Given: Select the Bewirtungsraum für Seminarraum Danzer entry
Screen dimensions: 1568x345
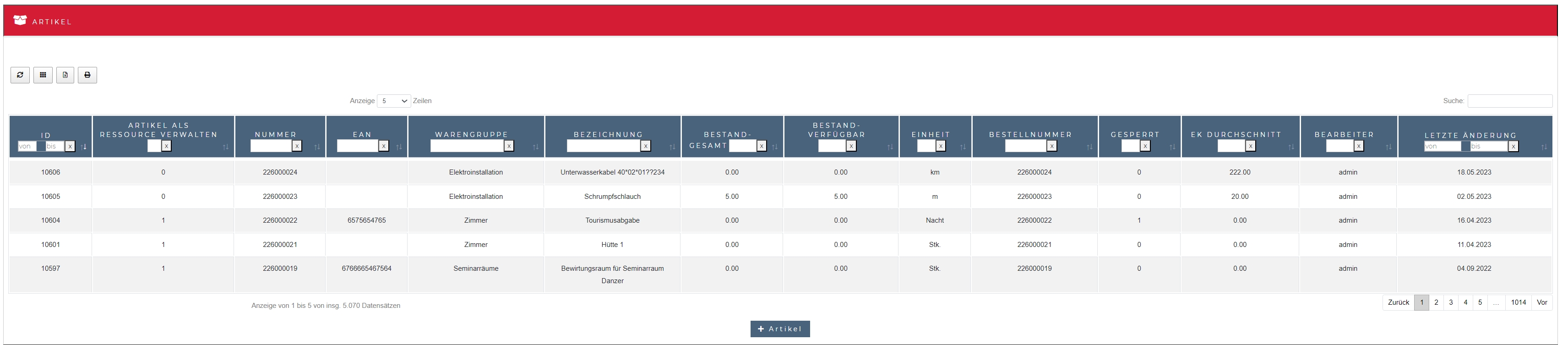Looking at the screenshot, I should 612,274.
